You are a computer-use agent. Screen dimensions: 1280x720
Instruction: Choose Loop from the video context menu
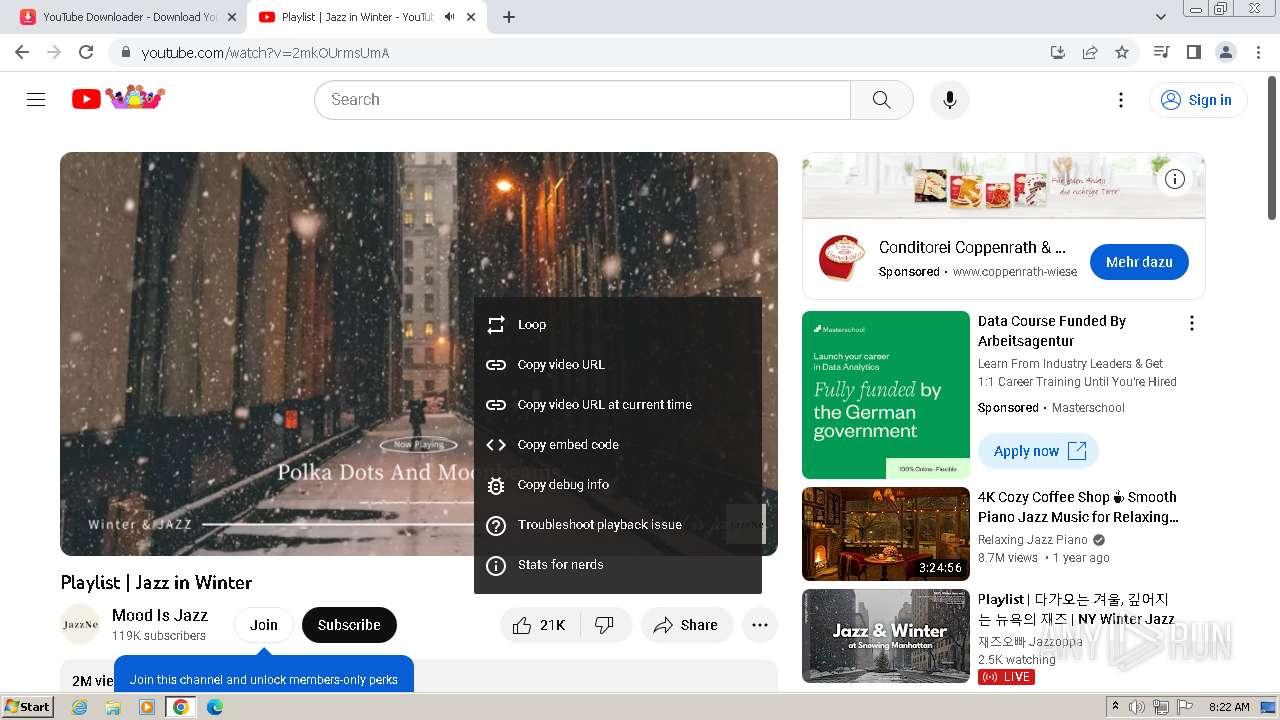[618, 325]
